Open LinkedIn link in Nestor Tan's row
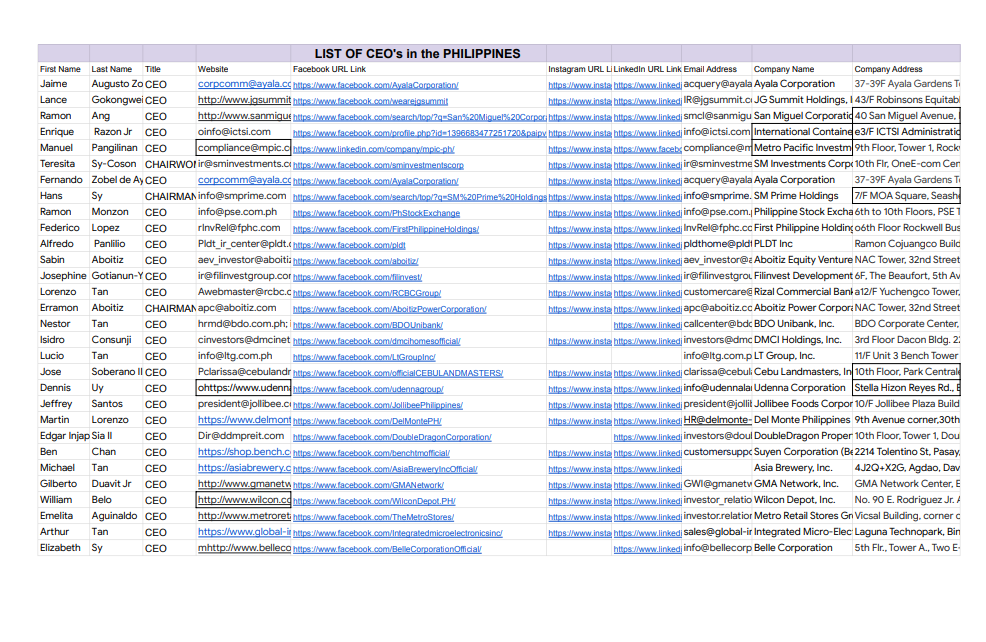986x642 pixels. point(647,325)
